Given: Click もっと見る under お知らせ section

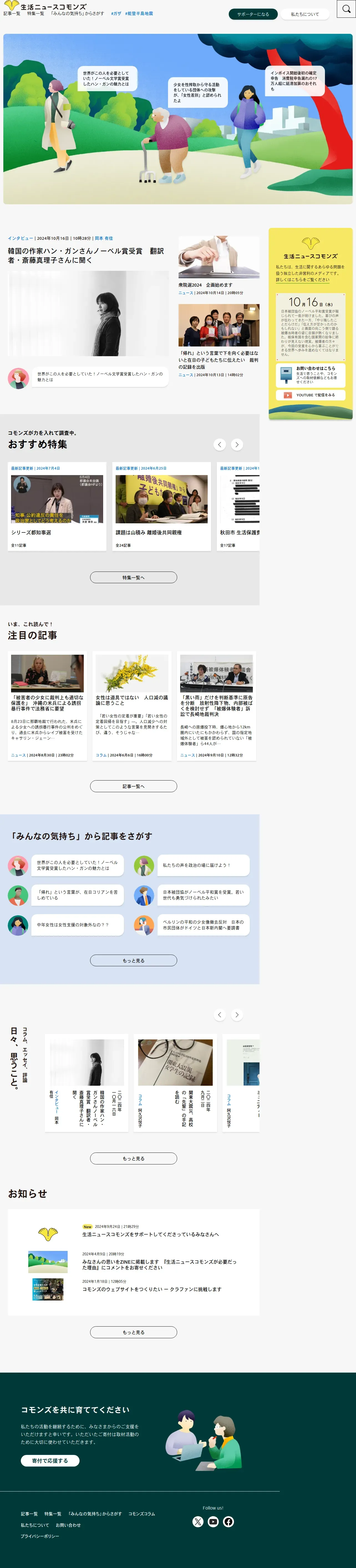Looking at the screenshot, I should [133, 1332].
